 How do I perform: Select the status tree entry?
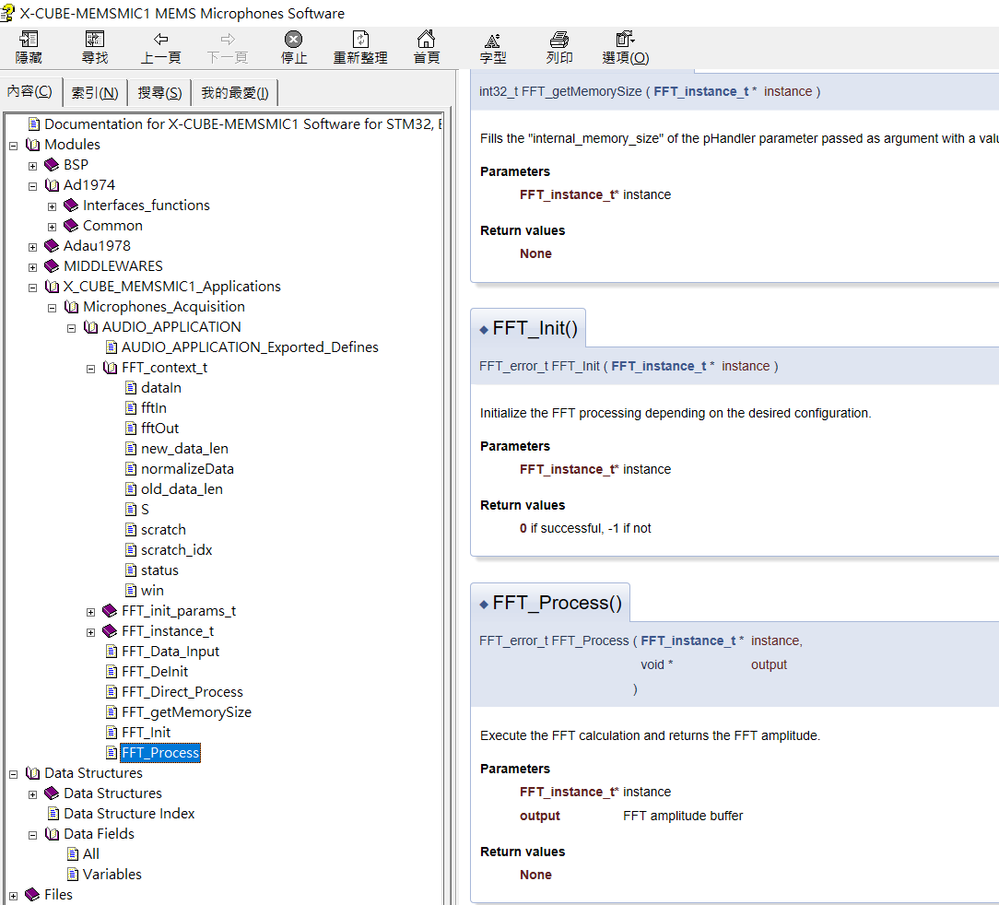[x=160, y=570]
